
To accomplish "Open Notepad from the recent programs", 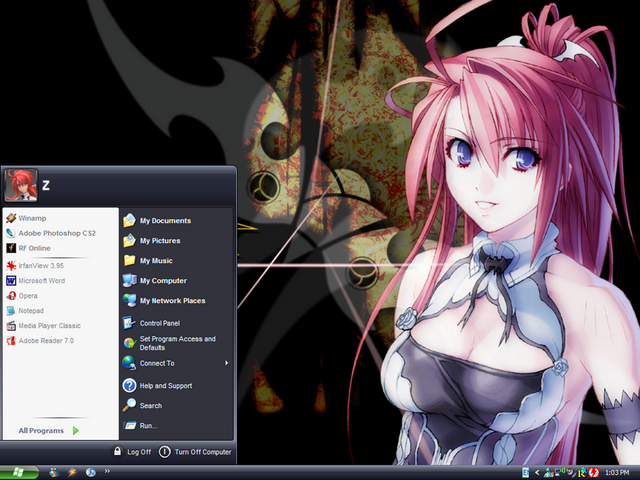I will [25, 311].
